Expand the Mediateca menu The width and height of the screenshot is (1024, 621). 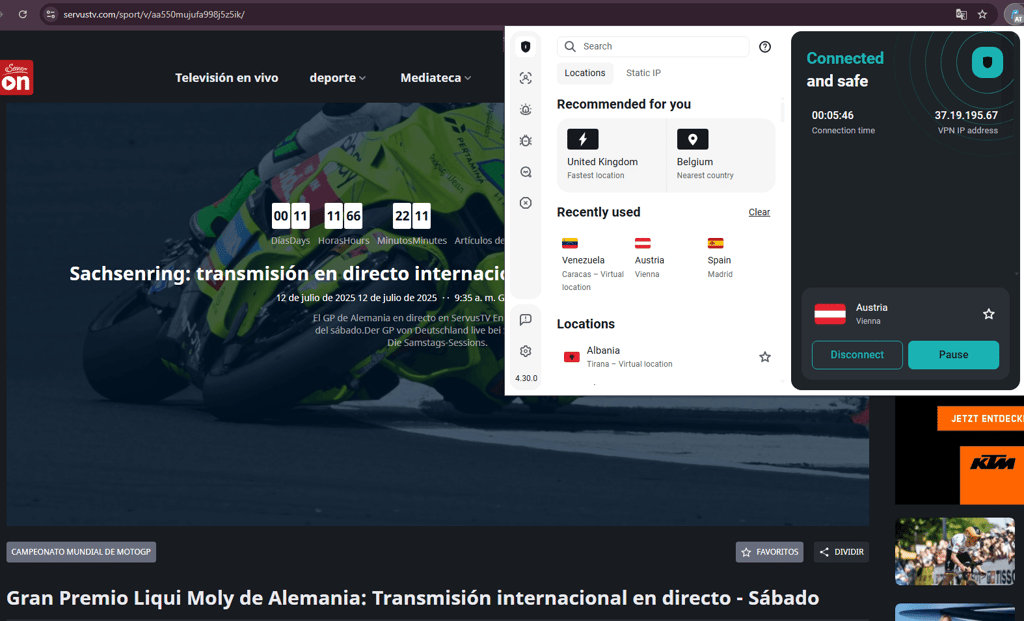point(436,78)
